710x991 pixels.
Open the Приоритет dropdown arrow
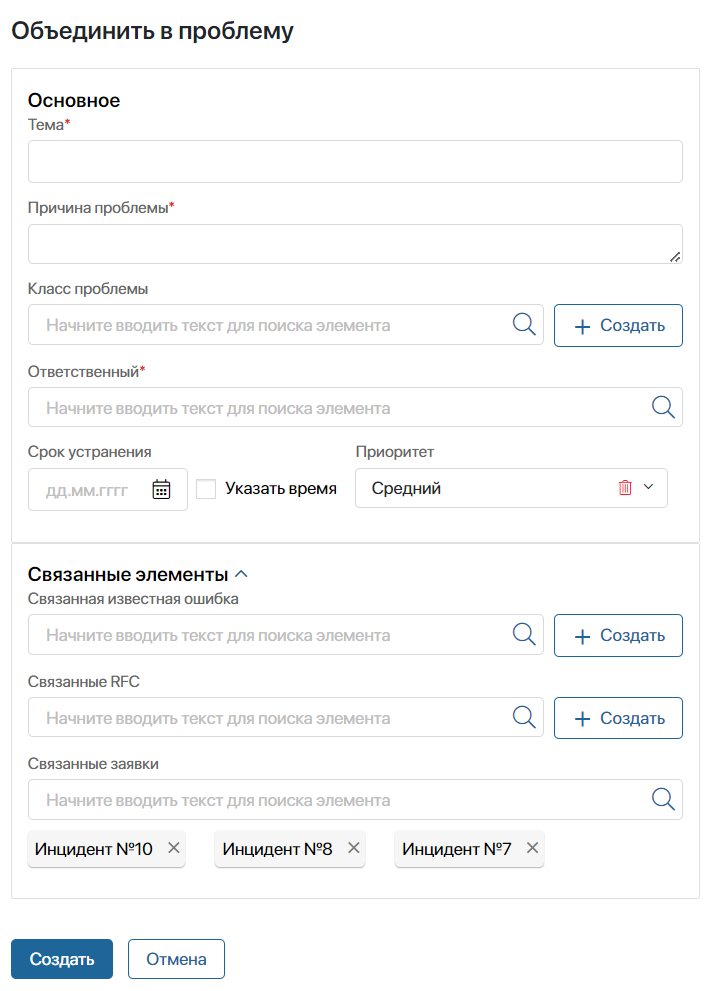[x=648, y=487]
